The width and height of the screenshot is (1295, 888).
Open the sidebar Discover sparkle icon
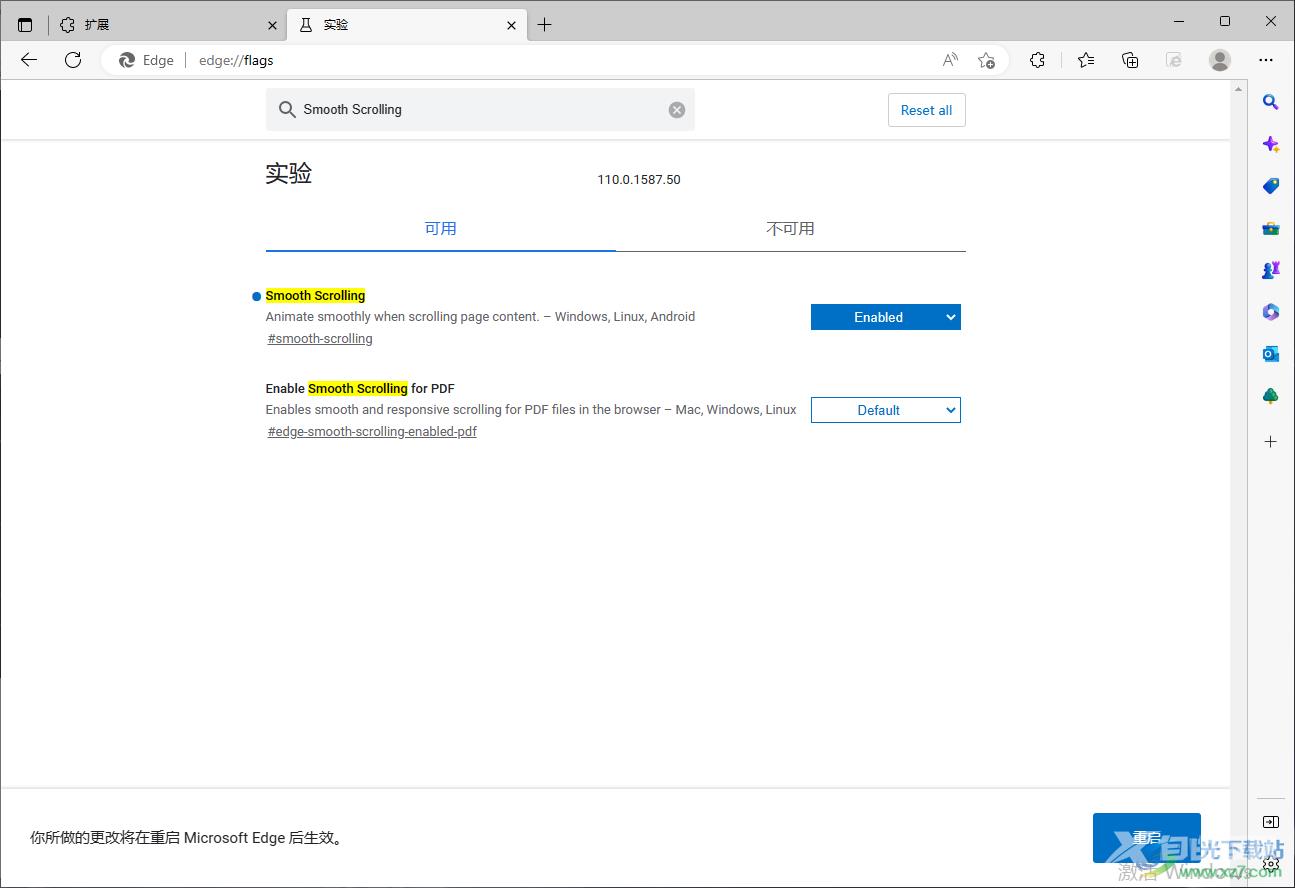(x=1271, y=144)
